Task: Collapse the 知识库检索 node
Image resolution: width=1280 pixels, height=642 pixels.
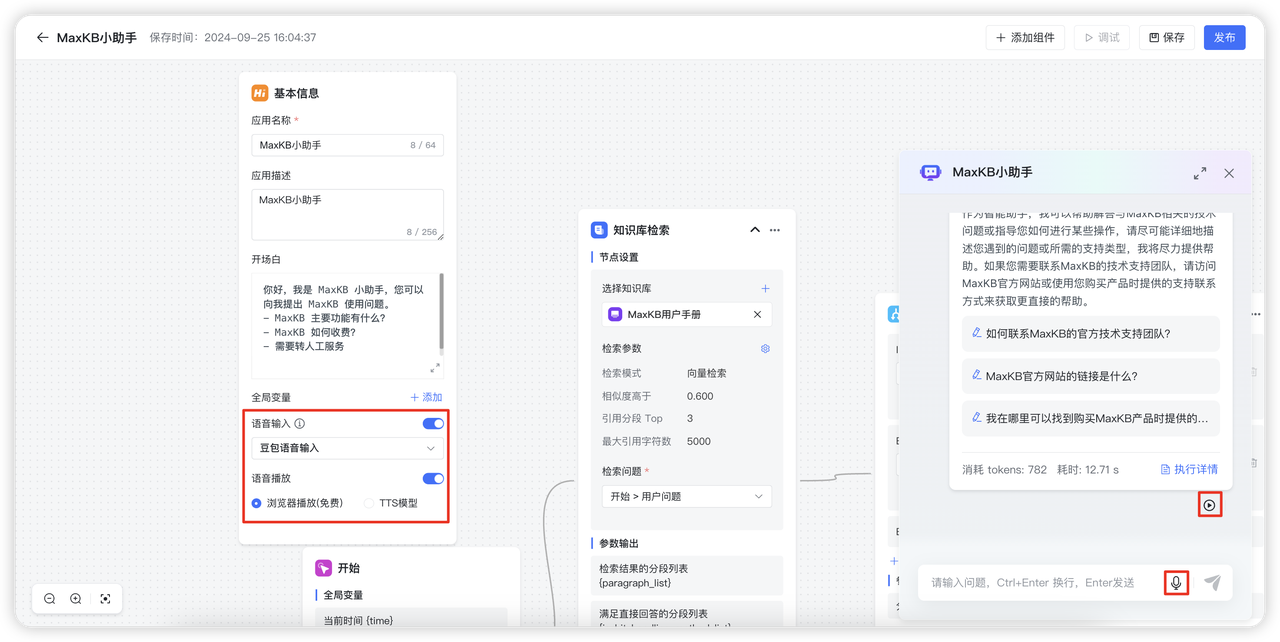Action: (x=755, y=230)
